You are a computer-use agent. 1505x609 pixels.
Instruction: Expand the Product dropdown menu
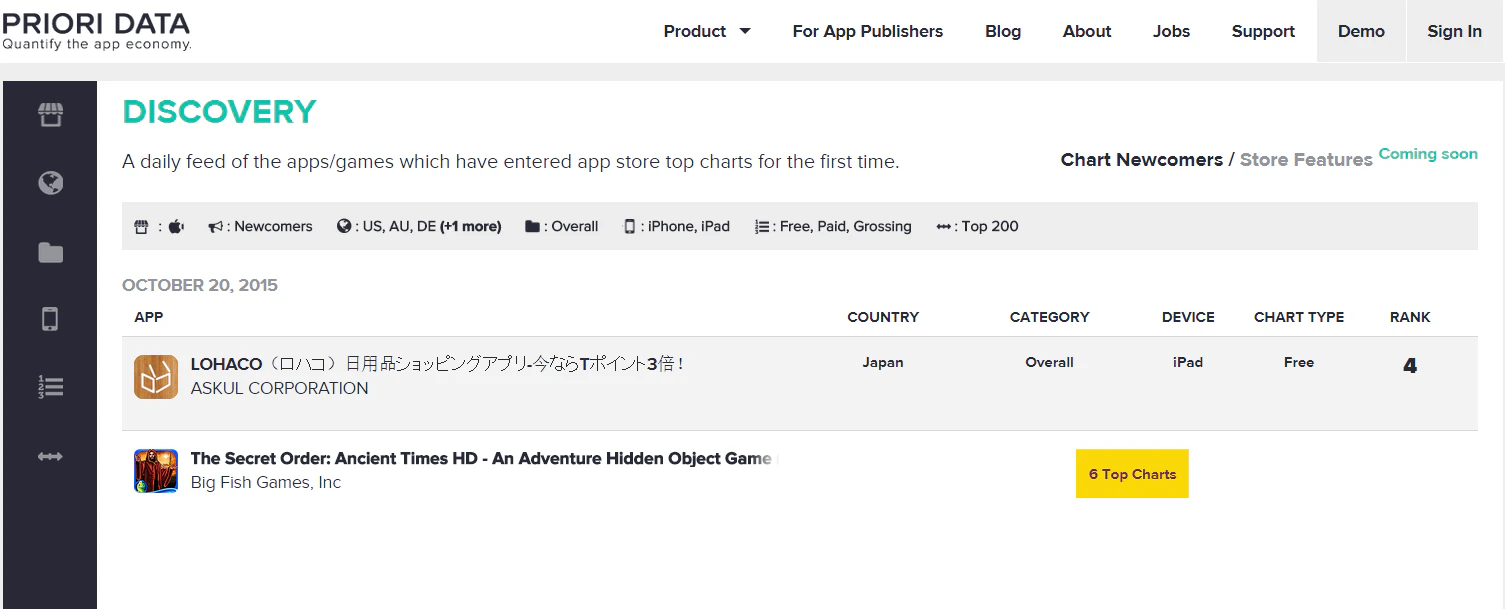[x=707, y=31]
